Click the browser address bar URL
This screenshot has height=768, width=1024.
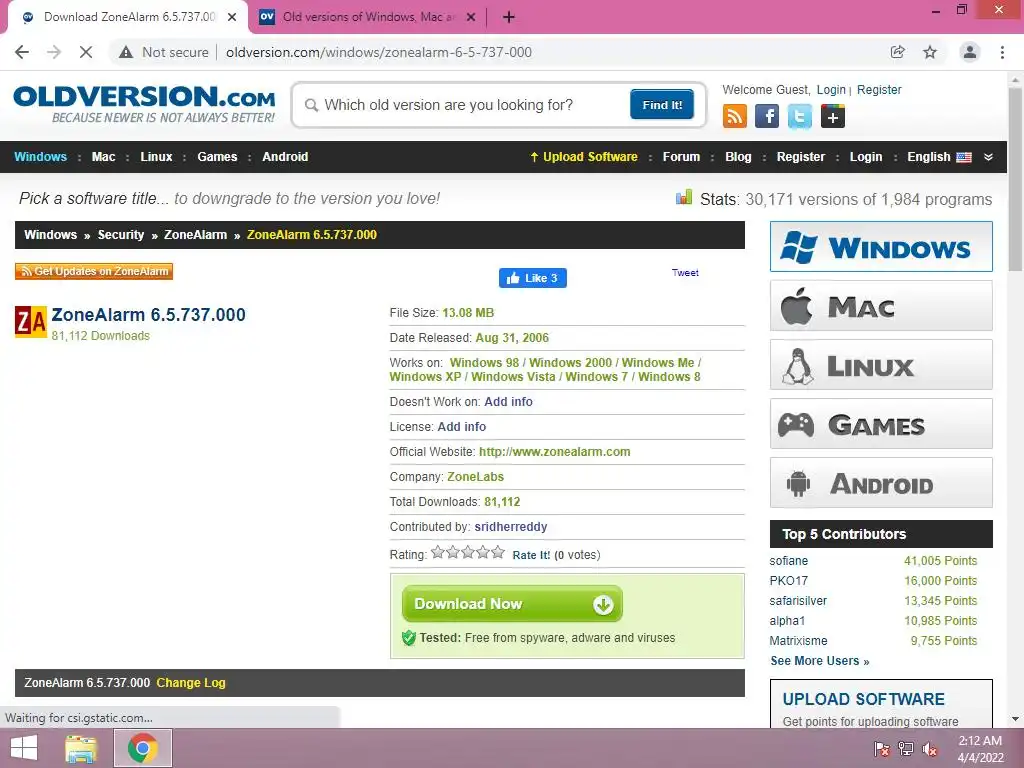379,52
